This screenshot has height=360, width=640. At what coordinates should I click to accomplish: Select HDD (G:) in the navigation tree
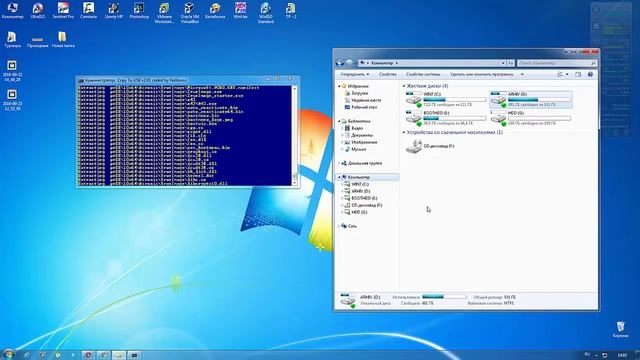point(359,212)
